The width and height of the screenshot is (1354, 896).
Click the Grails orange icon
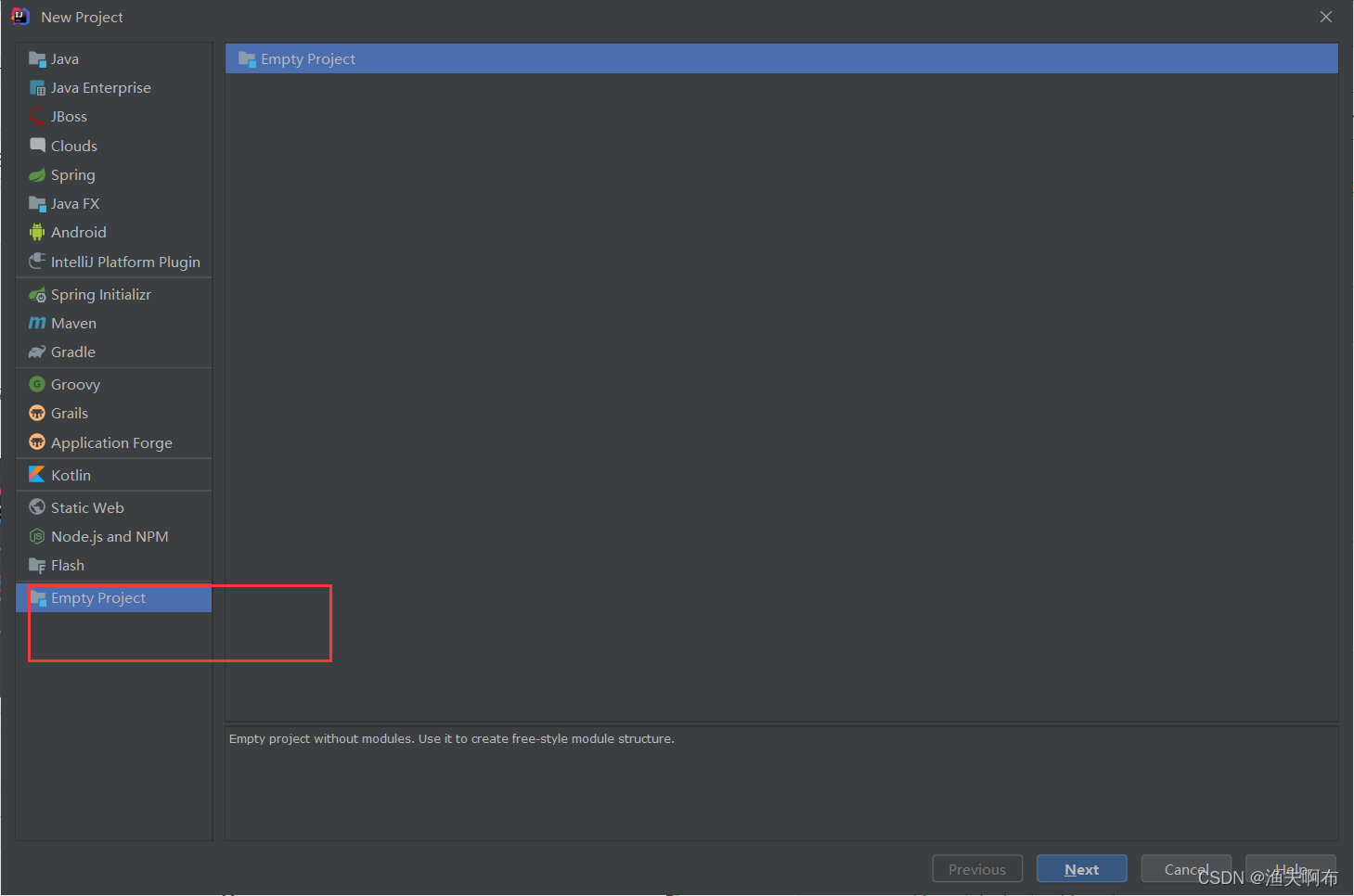tap(37, 413)
